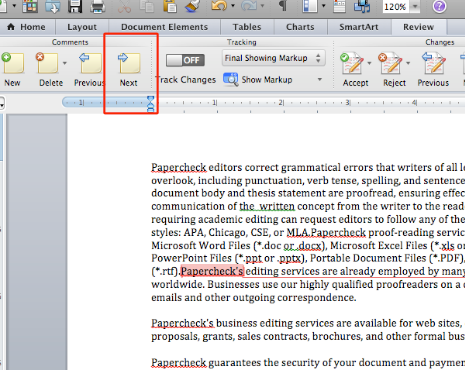Open Final Showing Markup dropdown
The width and height of the screenshot is (465, 370).
273,58
